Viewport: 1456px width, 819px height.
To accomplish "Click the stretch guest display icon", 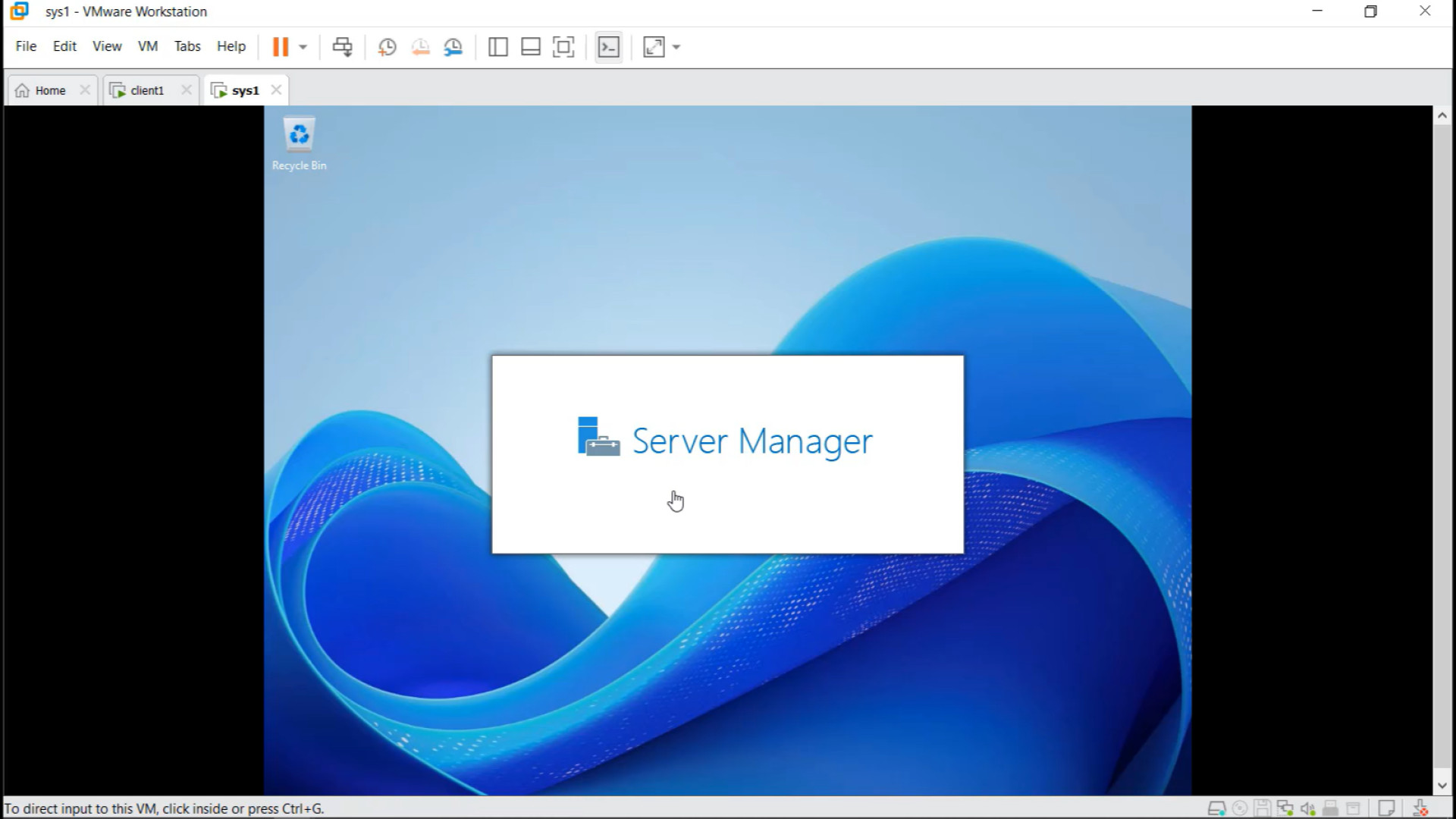I will pos(654,47).
